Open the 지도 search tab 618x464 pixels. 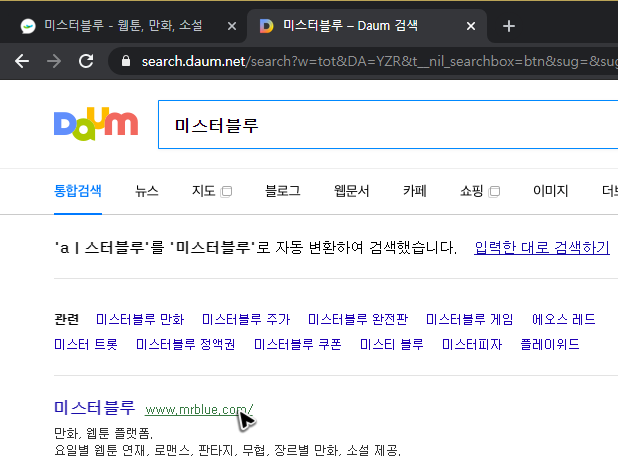point(203,191)
